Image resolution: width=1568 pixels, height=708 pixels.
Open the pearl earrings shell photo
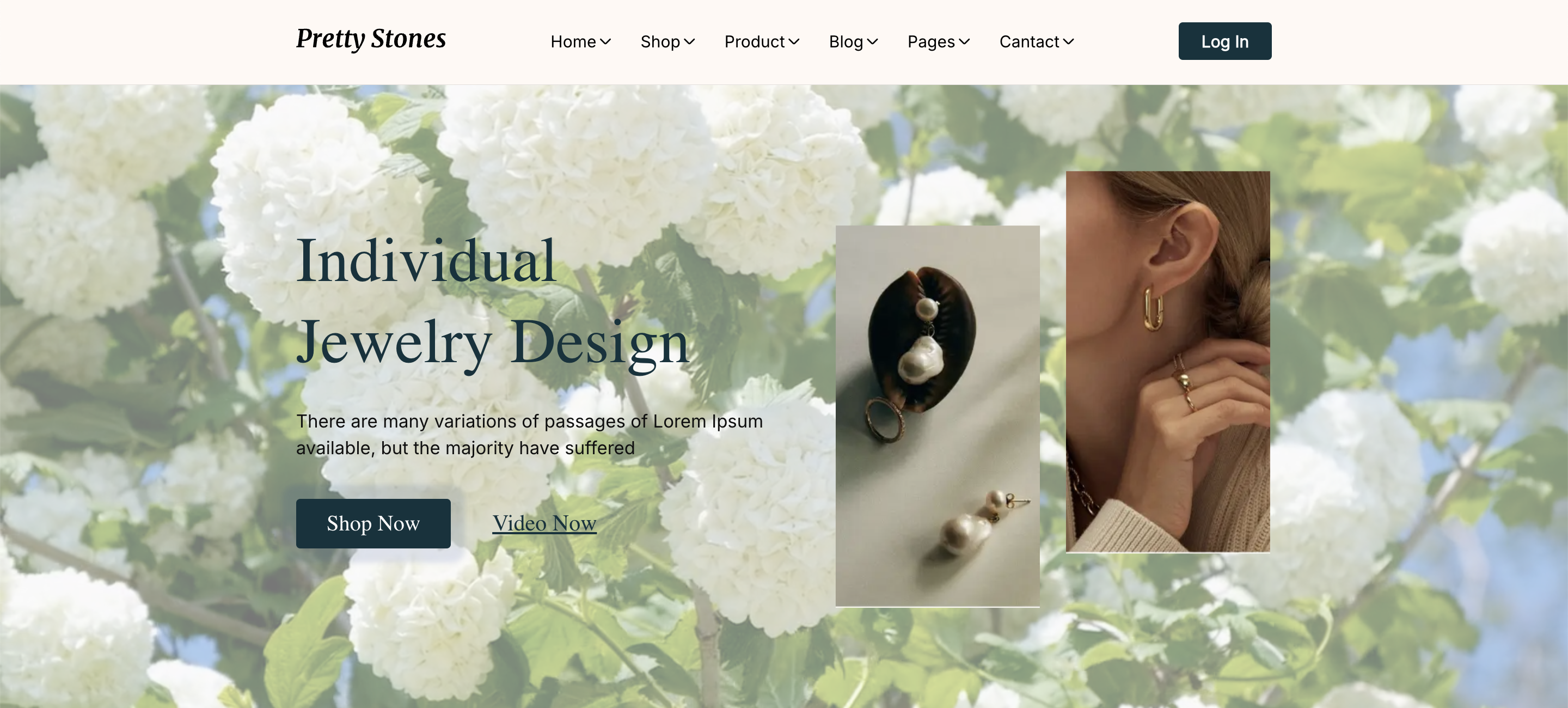coord(938,417)
